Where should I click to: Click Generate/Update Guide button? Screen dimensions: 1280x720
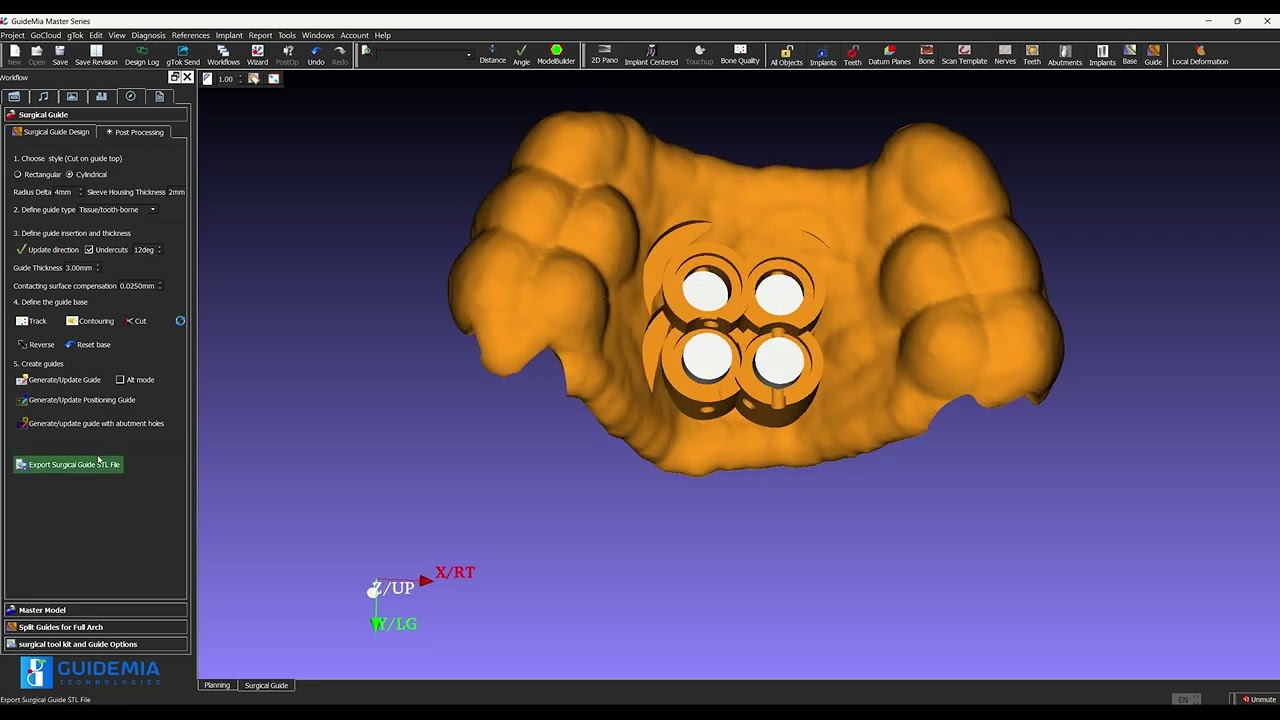coord(58,380)
